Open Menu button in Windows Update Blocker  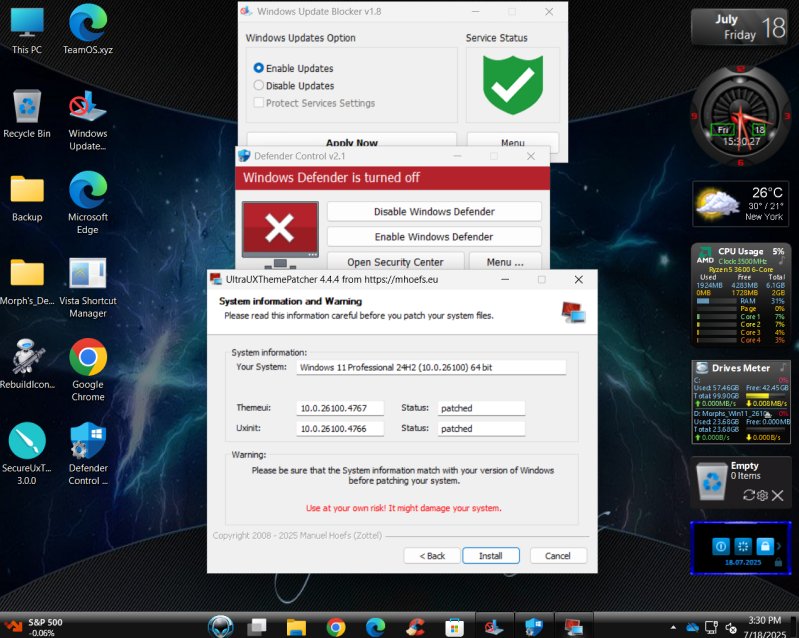pos(513,142)
